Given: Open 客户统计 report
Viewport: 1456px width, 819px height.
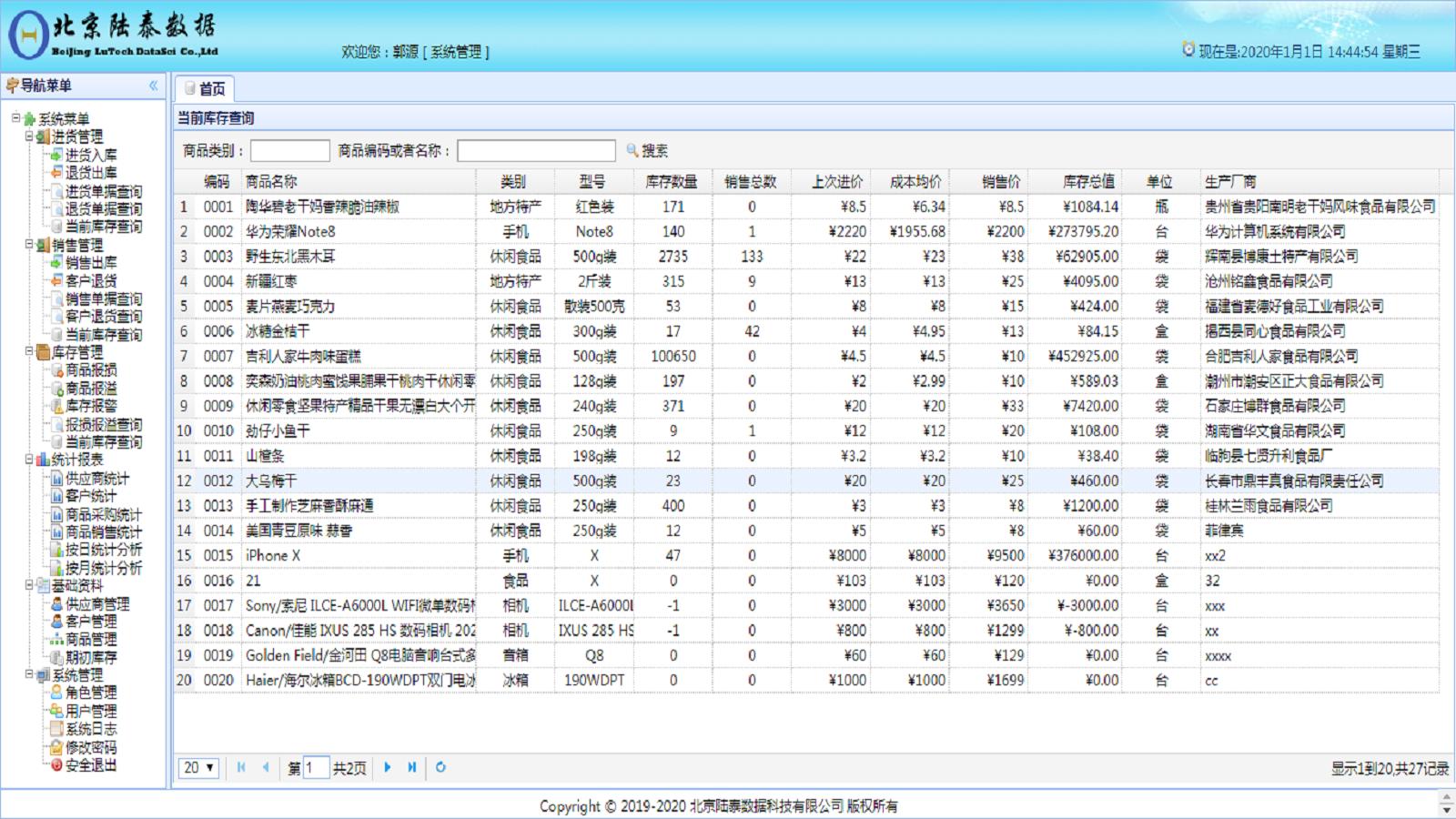Looking at the screenshot, I should click(91, 496).
